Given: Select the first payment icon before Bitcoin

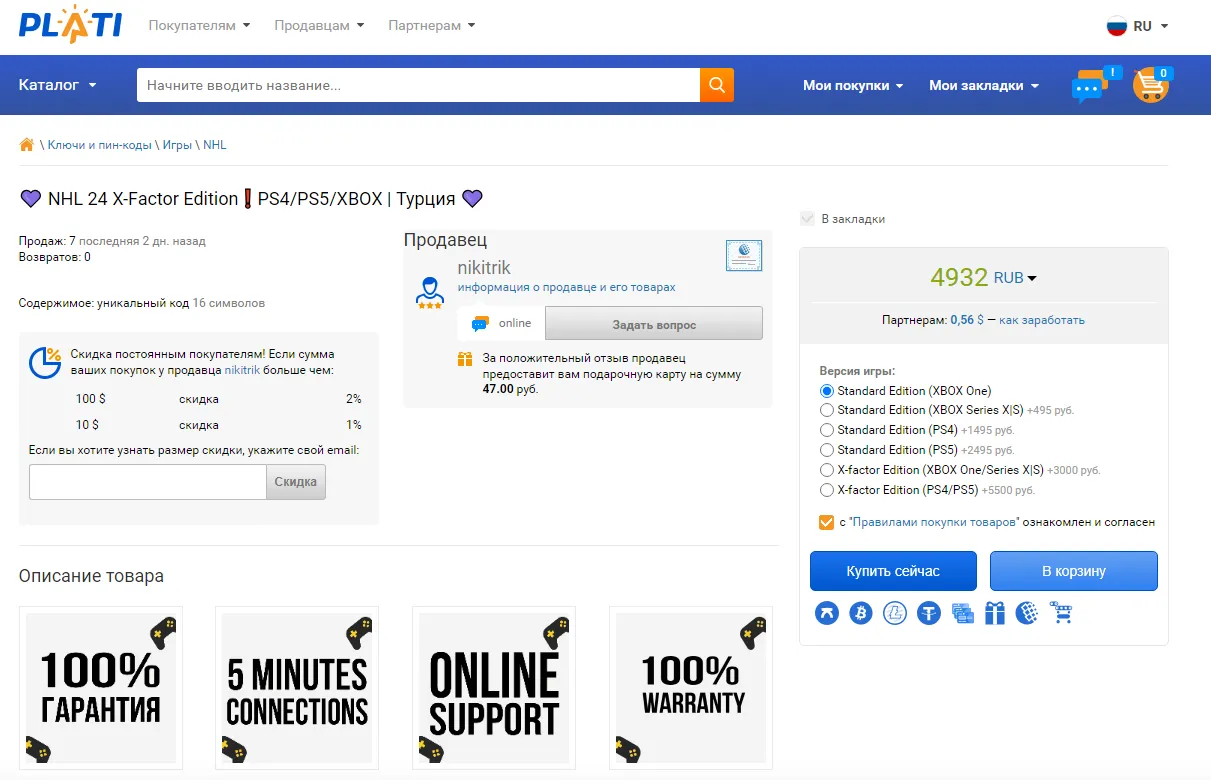Looking at the screenshot, I should [x=827, y=613].
